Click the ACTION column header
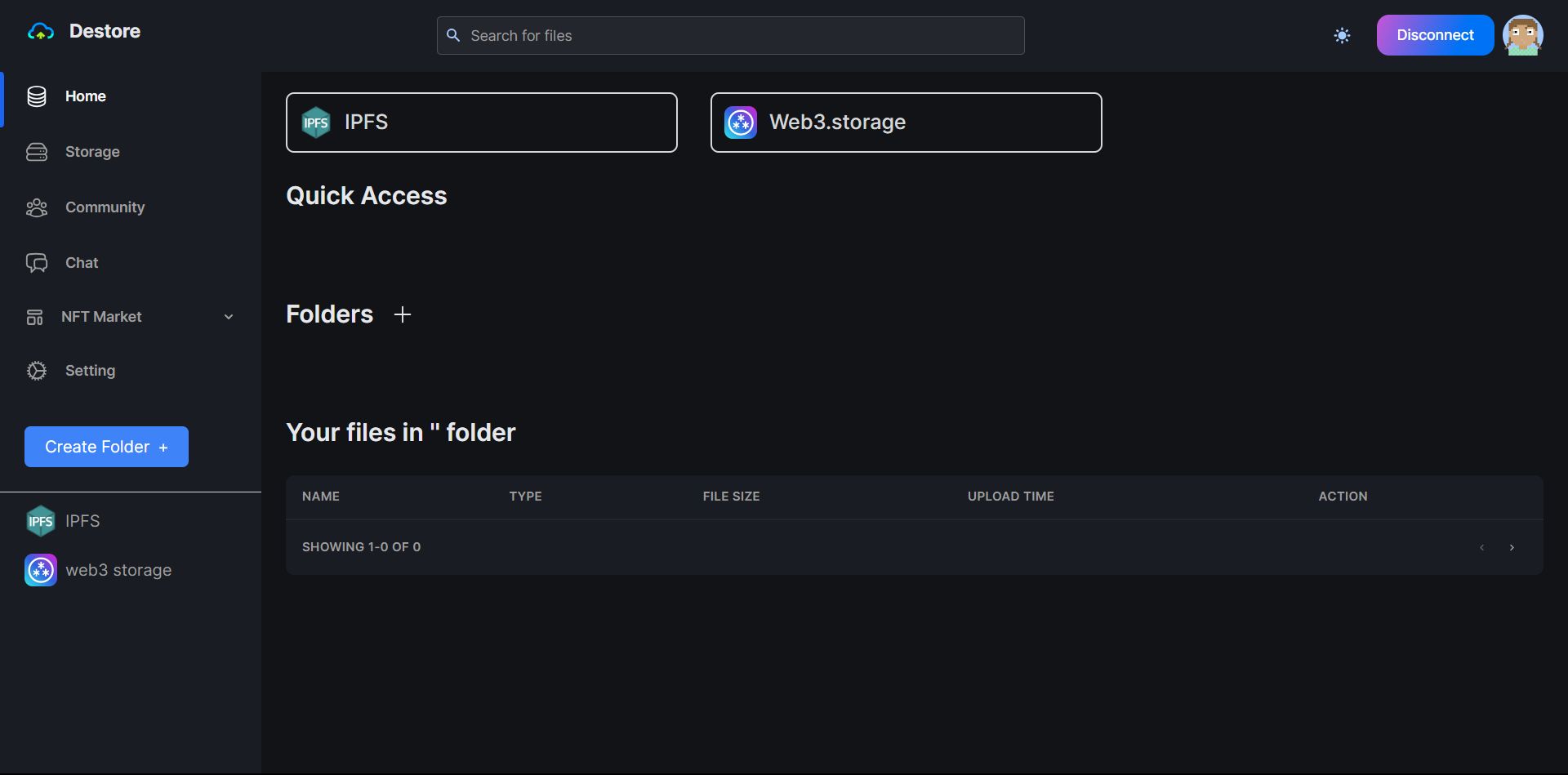This screenshot has height=775, width=1568. coord(1343,497)
